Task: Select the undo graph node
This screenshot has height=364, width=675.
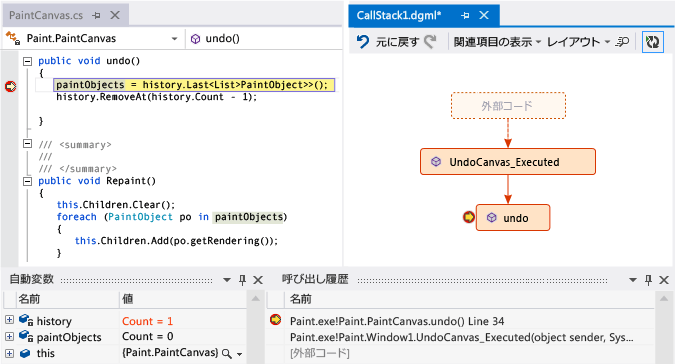Action: pos(513,218)
